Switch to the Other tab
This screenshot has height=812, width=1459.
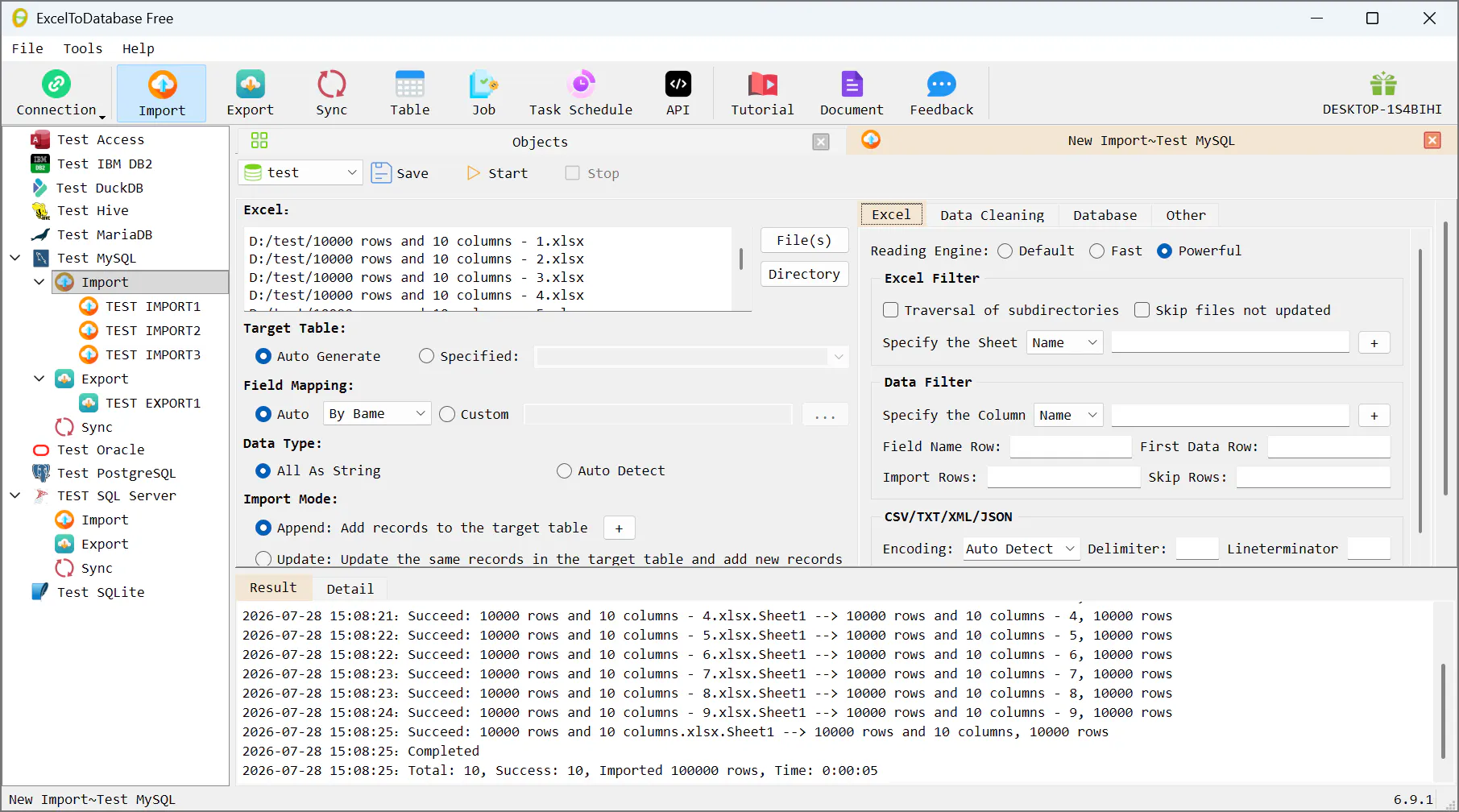tap(1186, 215)
